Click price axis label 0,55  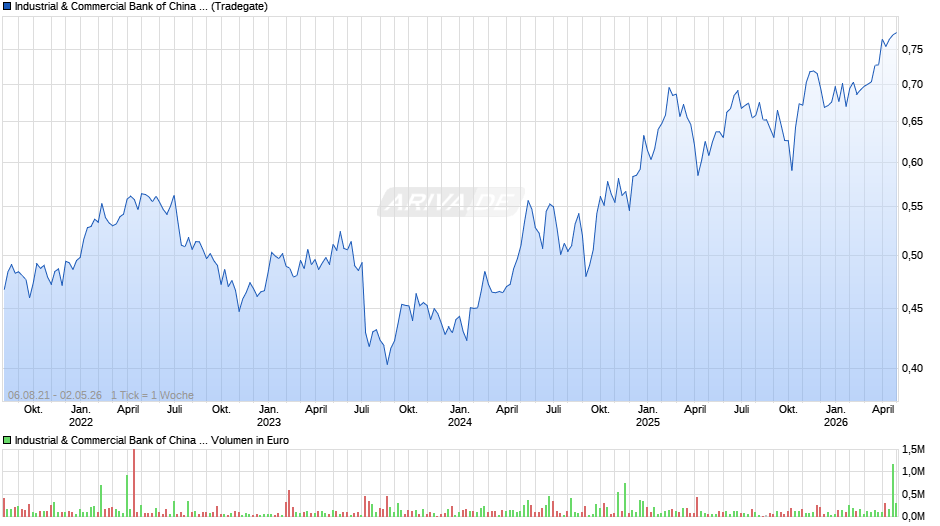point(912,206)
